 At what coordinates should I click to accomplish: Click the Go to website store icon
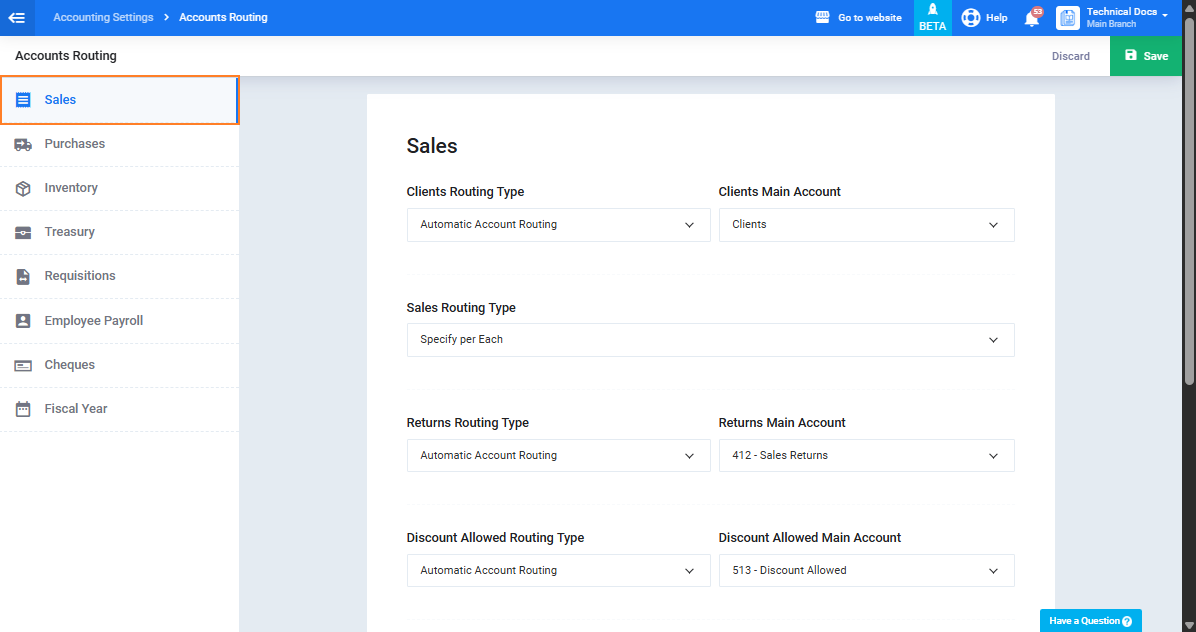click(822, 18)
